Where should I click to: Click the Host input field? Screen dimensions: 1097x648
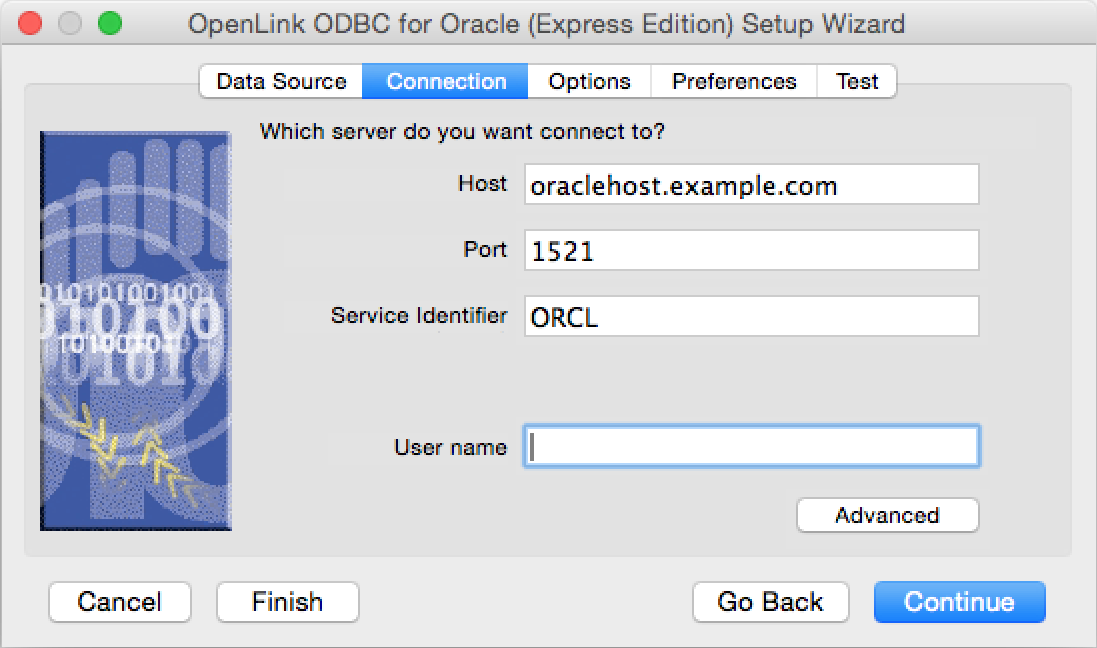751,184
